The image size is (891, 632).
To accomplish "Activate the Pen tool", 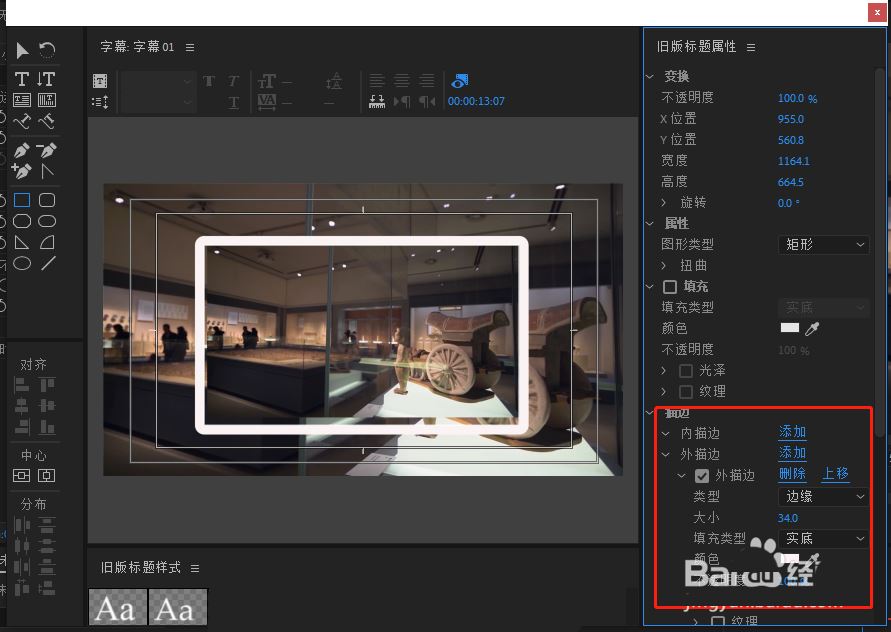I will [19, 149].
